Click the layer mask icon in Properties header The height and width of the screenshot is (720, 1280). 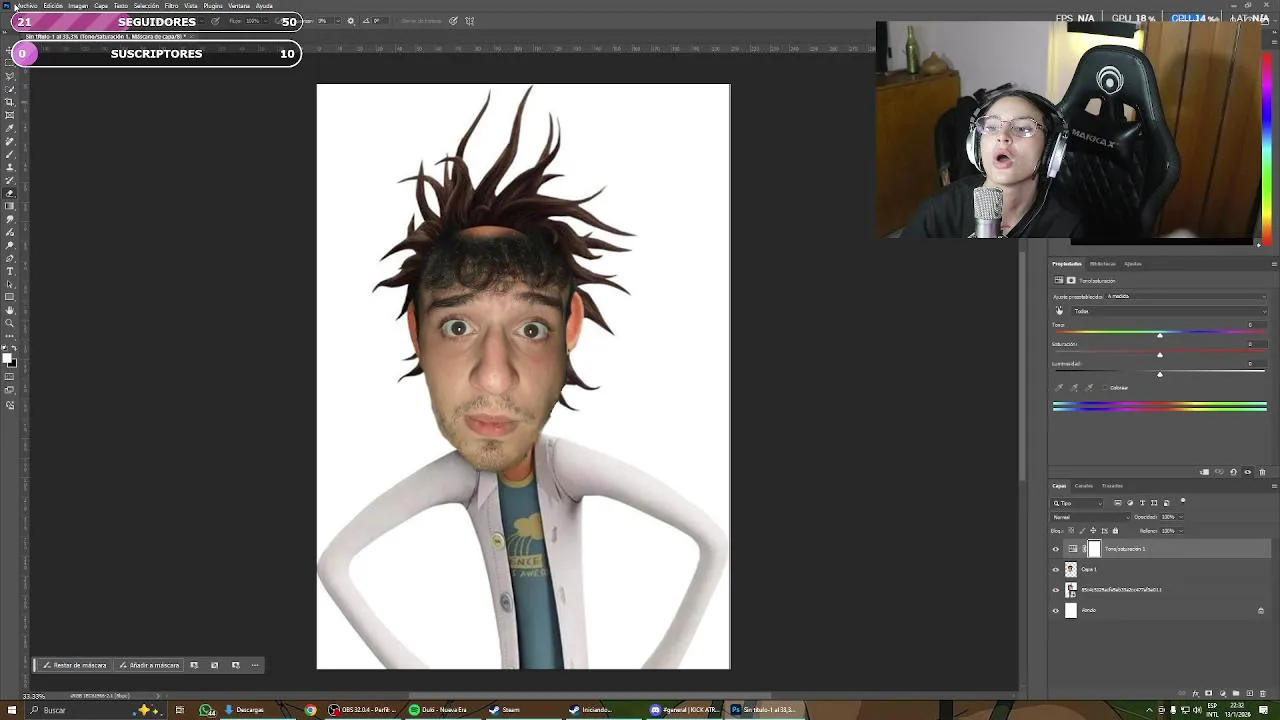point(1071,281)
